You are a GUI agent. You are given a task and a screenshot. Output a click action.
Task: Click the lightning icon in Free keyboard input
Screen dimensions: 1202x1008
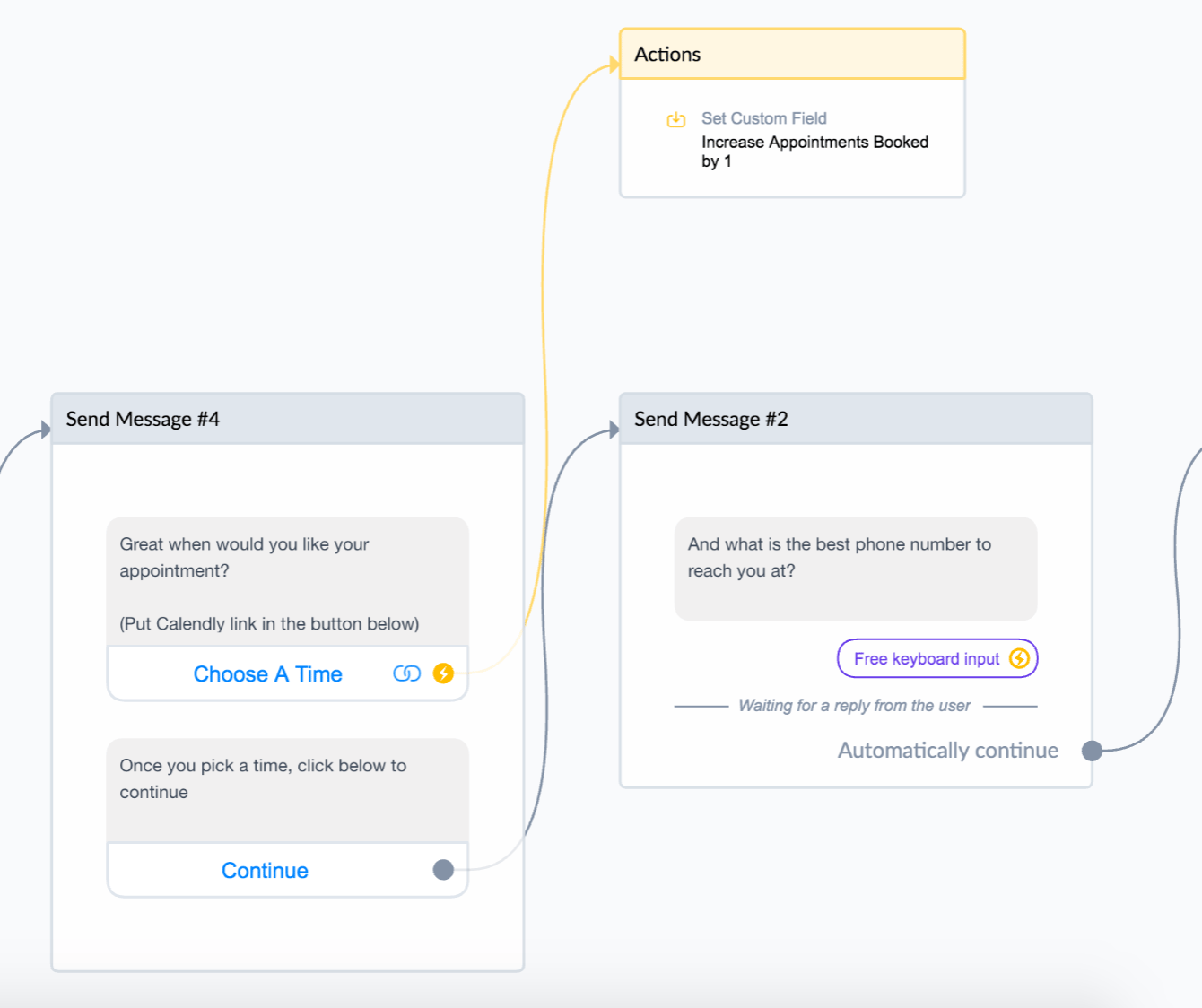[x=1019, y=658]
